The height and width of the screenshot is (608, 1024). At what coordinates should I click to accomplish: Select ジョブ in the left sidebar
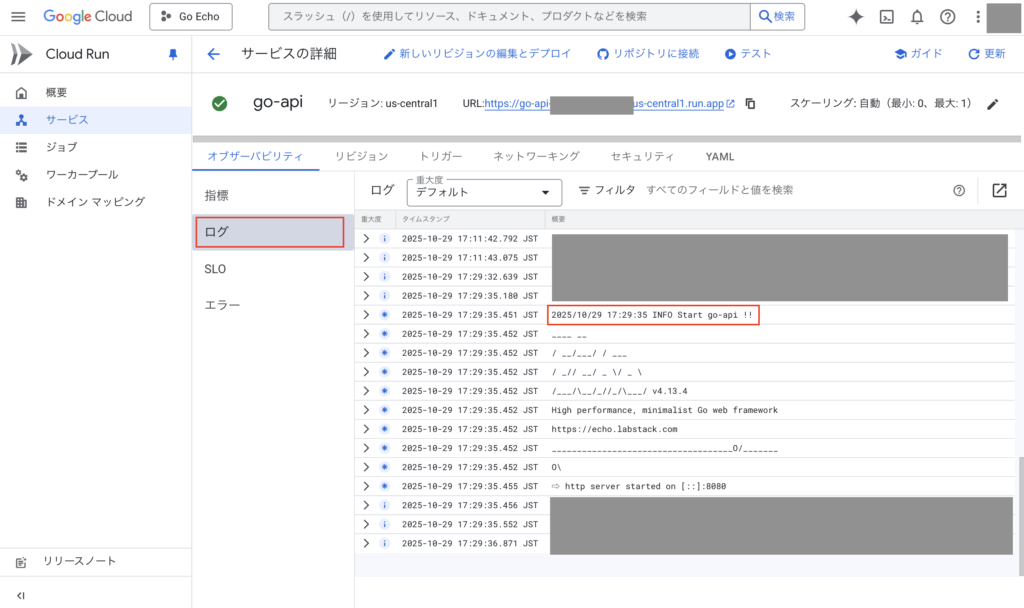(61, 147)
